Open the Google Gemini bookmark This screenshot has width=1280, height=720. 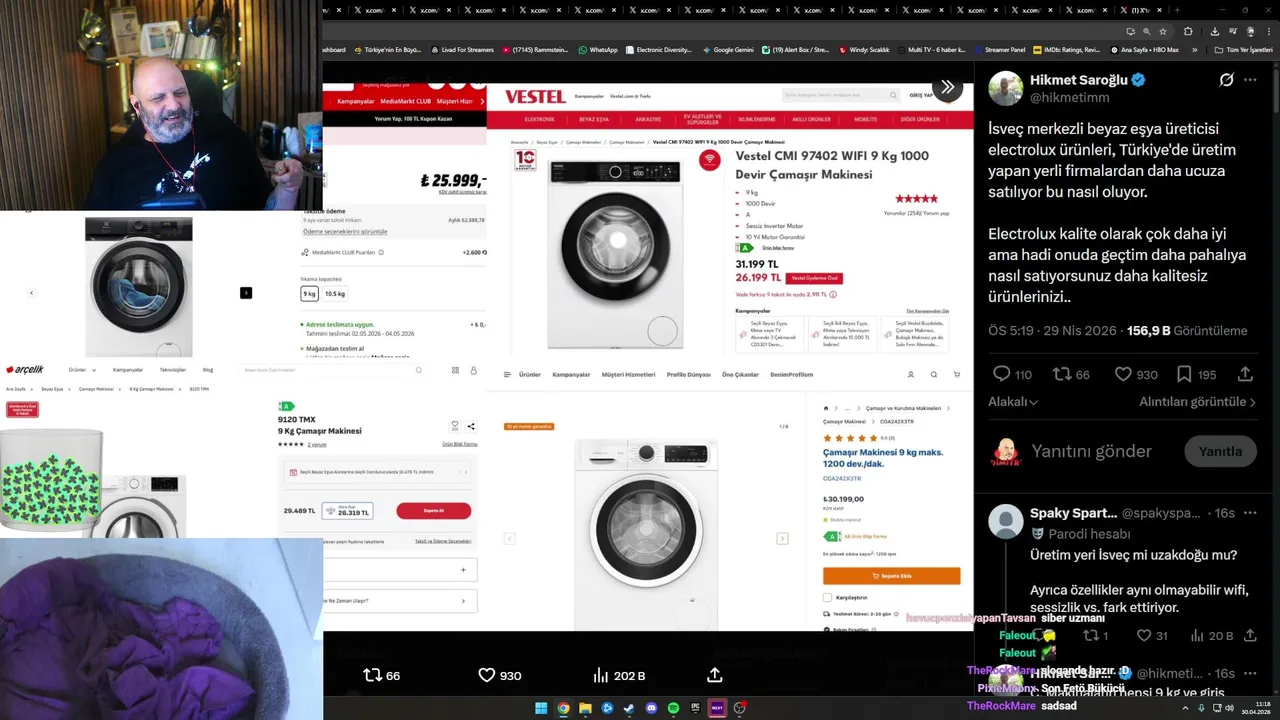(x=730, y=50)
